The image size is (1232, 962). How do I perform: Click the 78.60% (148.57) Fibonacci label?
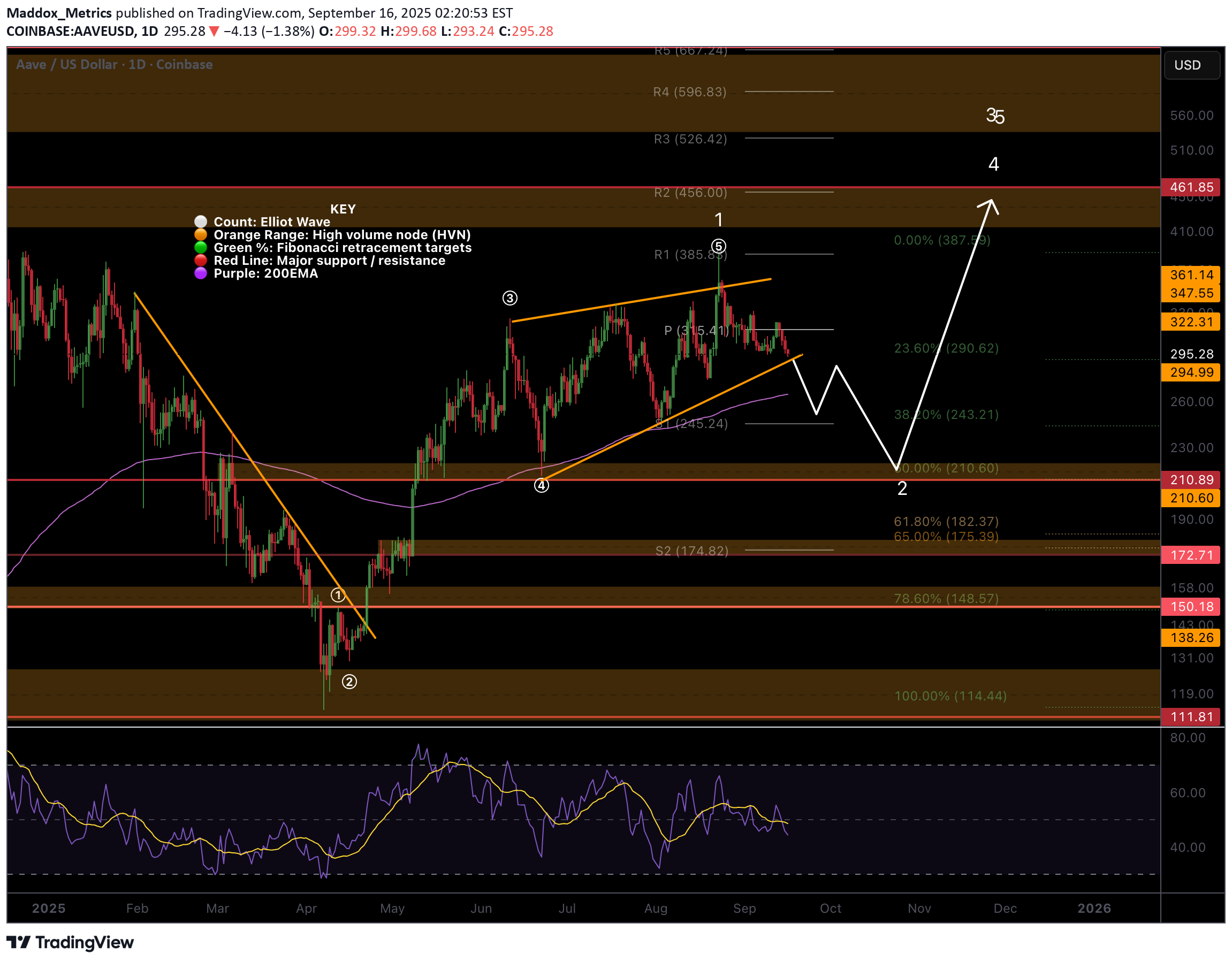point(946,598)
